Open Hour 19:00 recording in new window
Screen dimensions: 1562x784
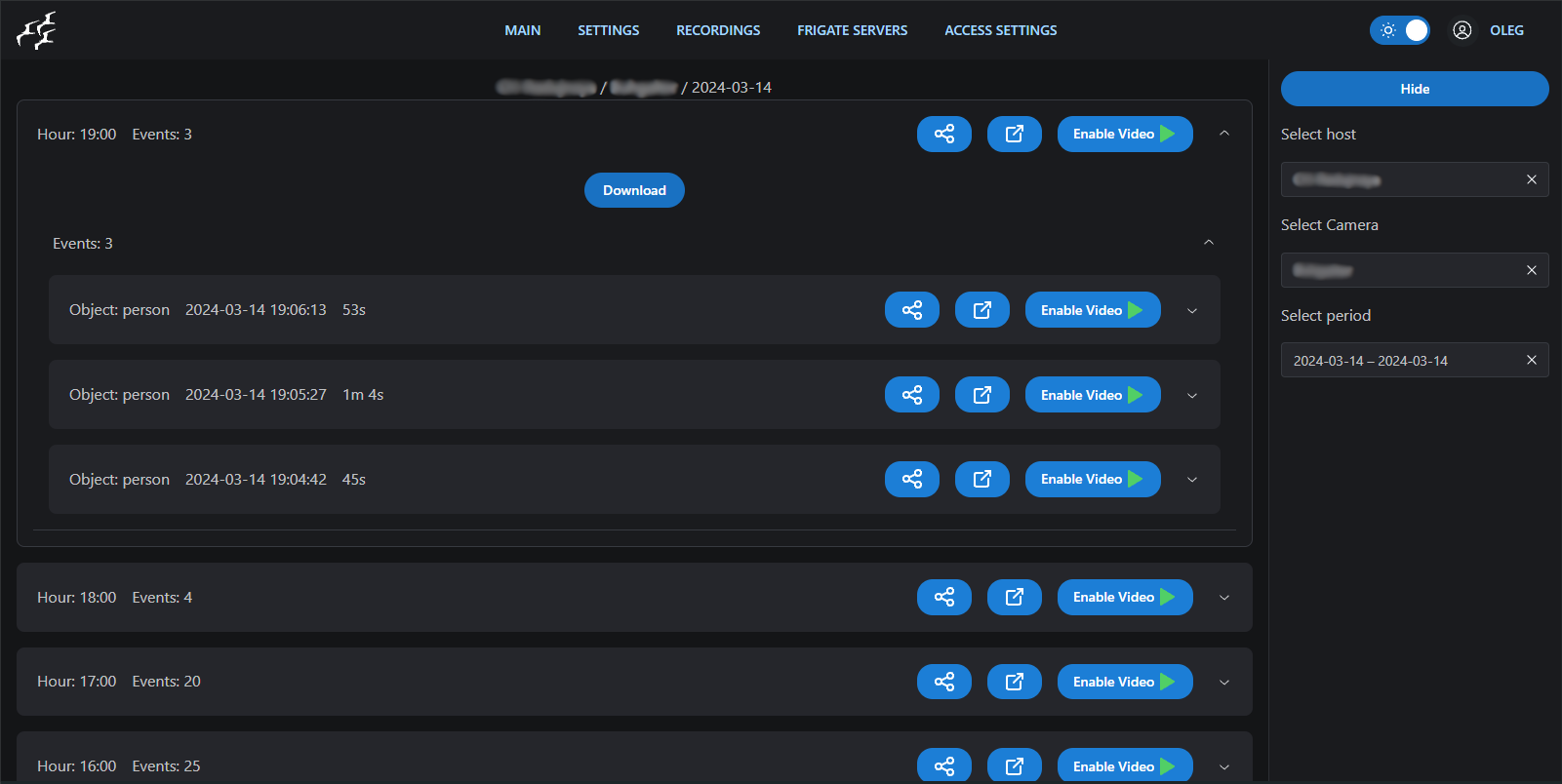(x=1014, y=134)
